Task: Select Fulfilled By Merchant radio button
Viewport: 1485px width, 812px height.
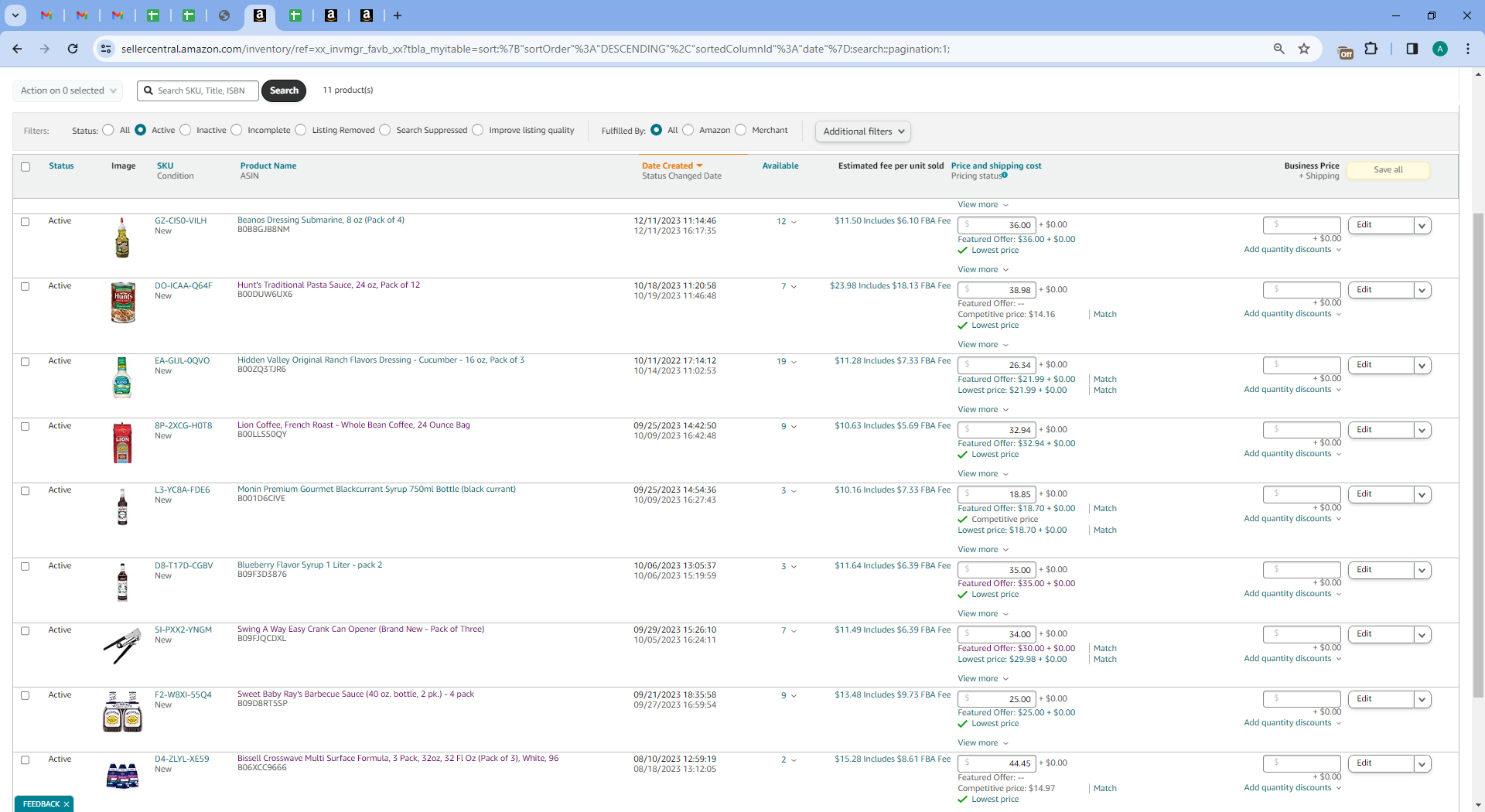Action: (x=741, y=130)
